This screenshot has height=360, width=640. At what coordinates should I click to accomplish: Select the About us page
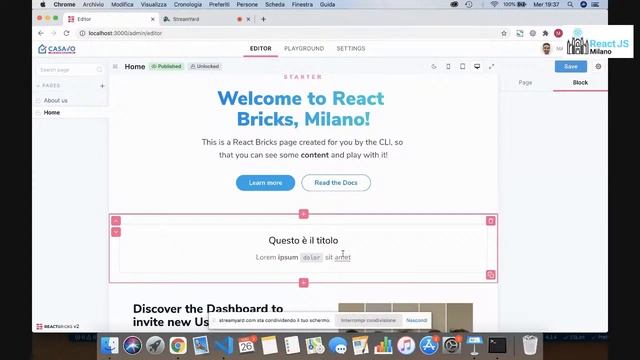pyautogui.click(x=56, y=100)
